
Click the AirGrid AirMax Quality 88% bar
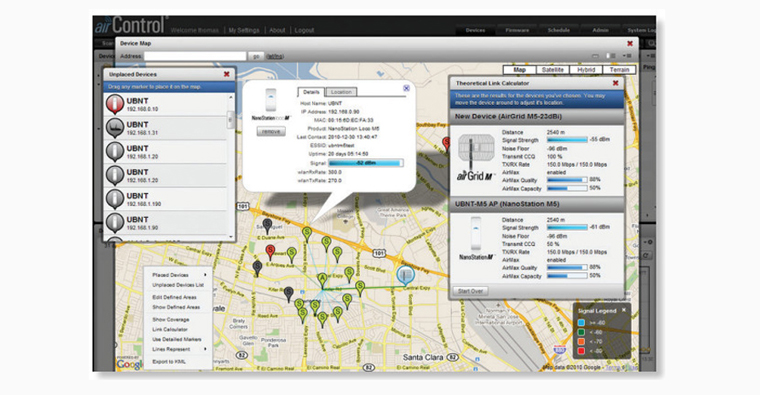[567, 180]
